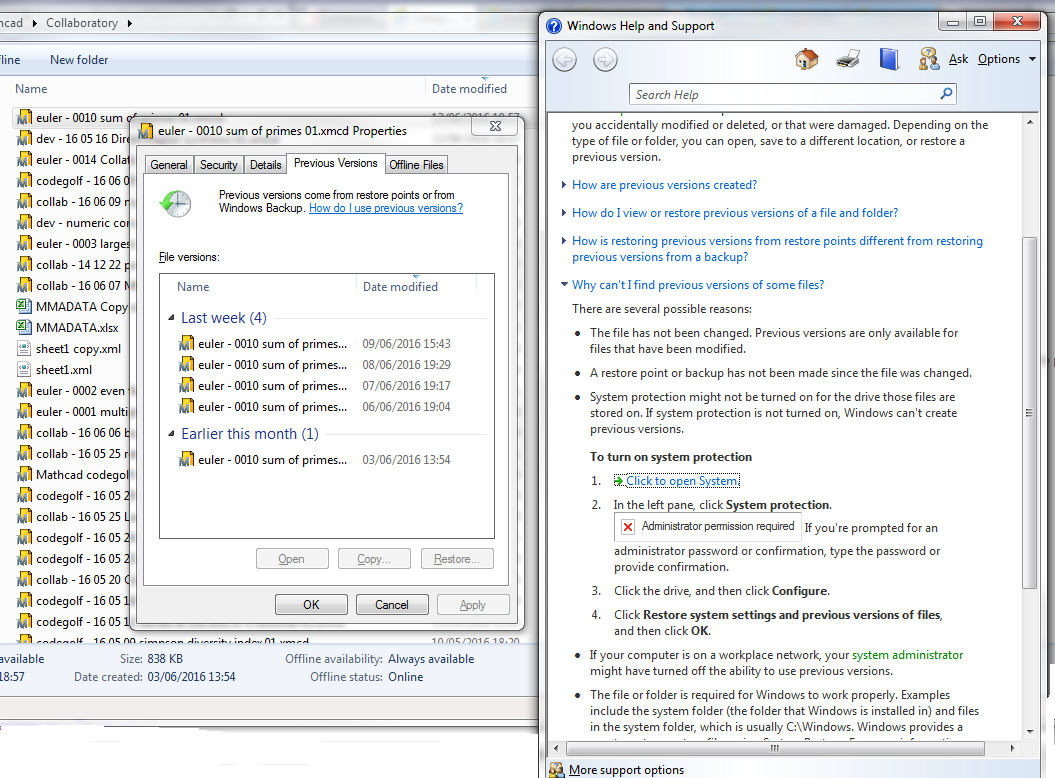1055x778 pixels.
Task: Select version icon dated 09/06/2016 15:43
Action: click(186, 344)
